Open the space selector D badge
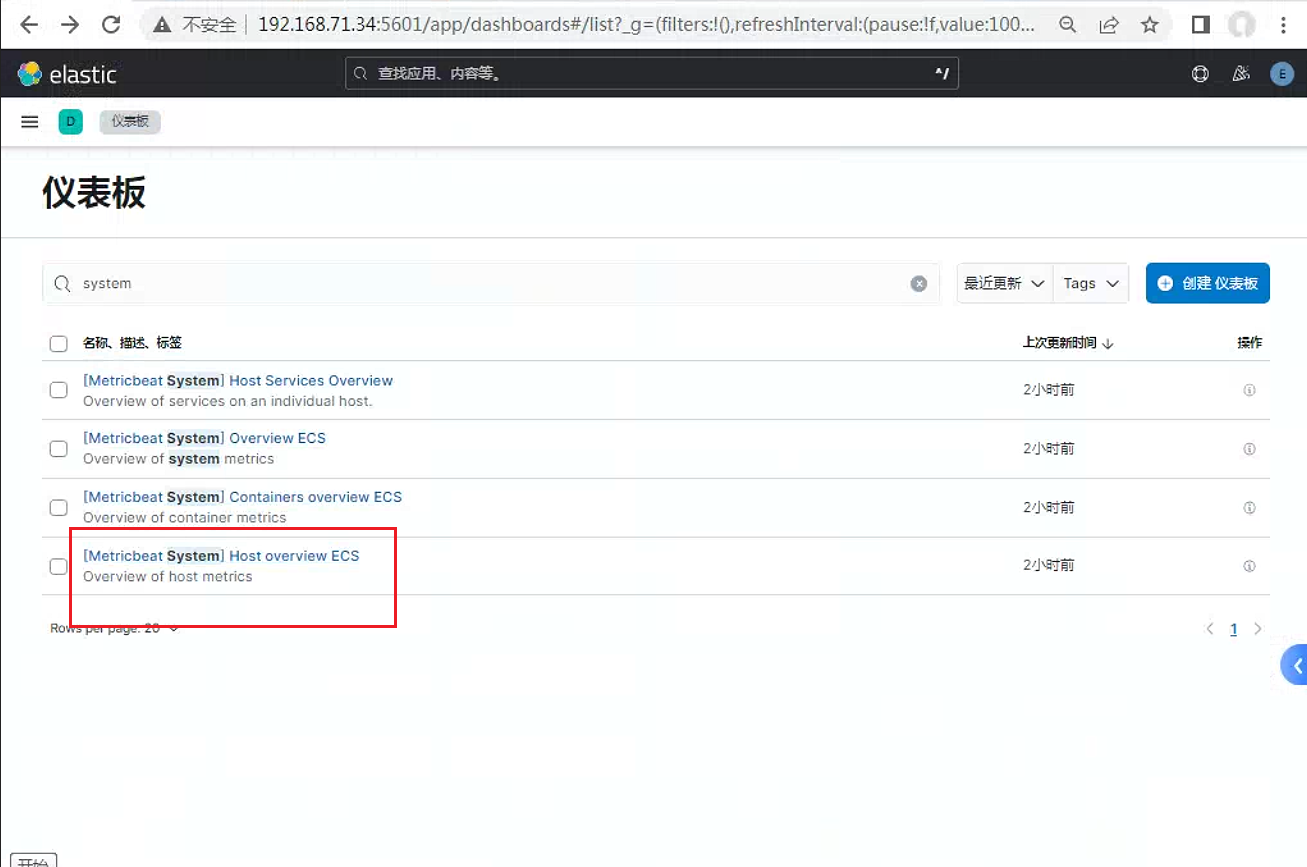The width and height of the screenshot is (1307, 867). (x=70, y=122)
